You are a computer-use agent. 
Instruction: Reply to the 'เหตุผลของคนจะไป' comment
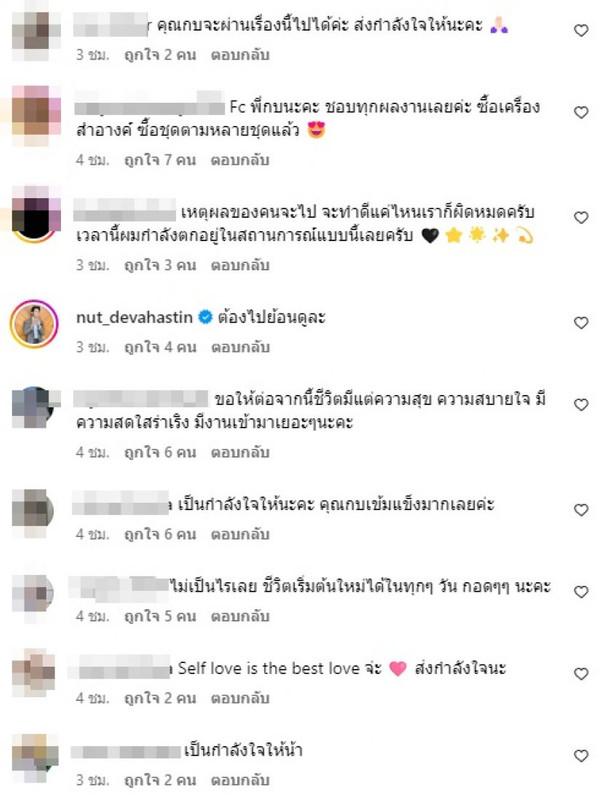click(240, 265)
